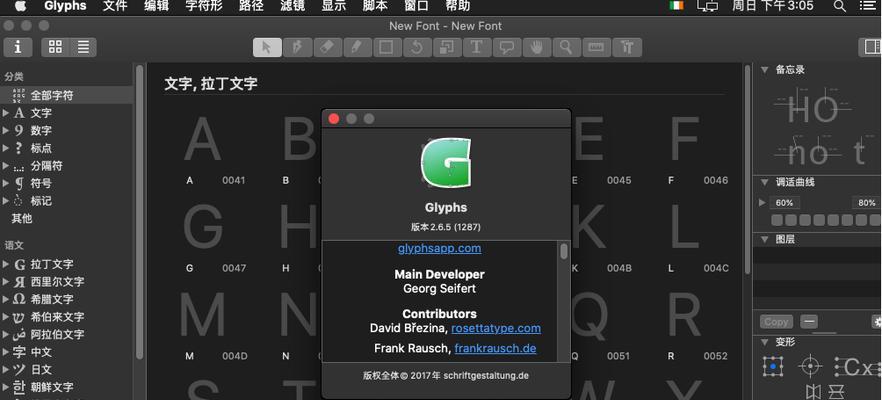The width and height of the screenshot is (882, 400).
Task: Click the Copy button in layers panel
Action: point(776,322)
